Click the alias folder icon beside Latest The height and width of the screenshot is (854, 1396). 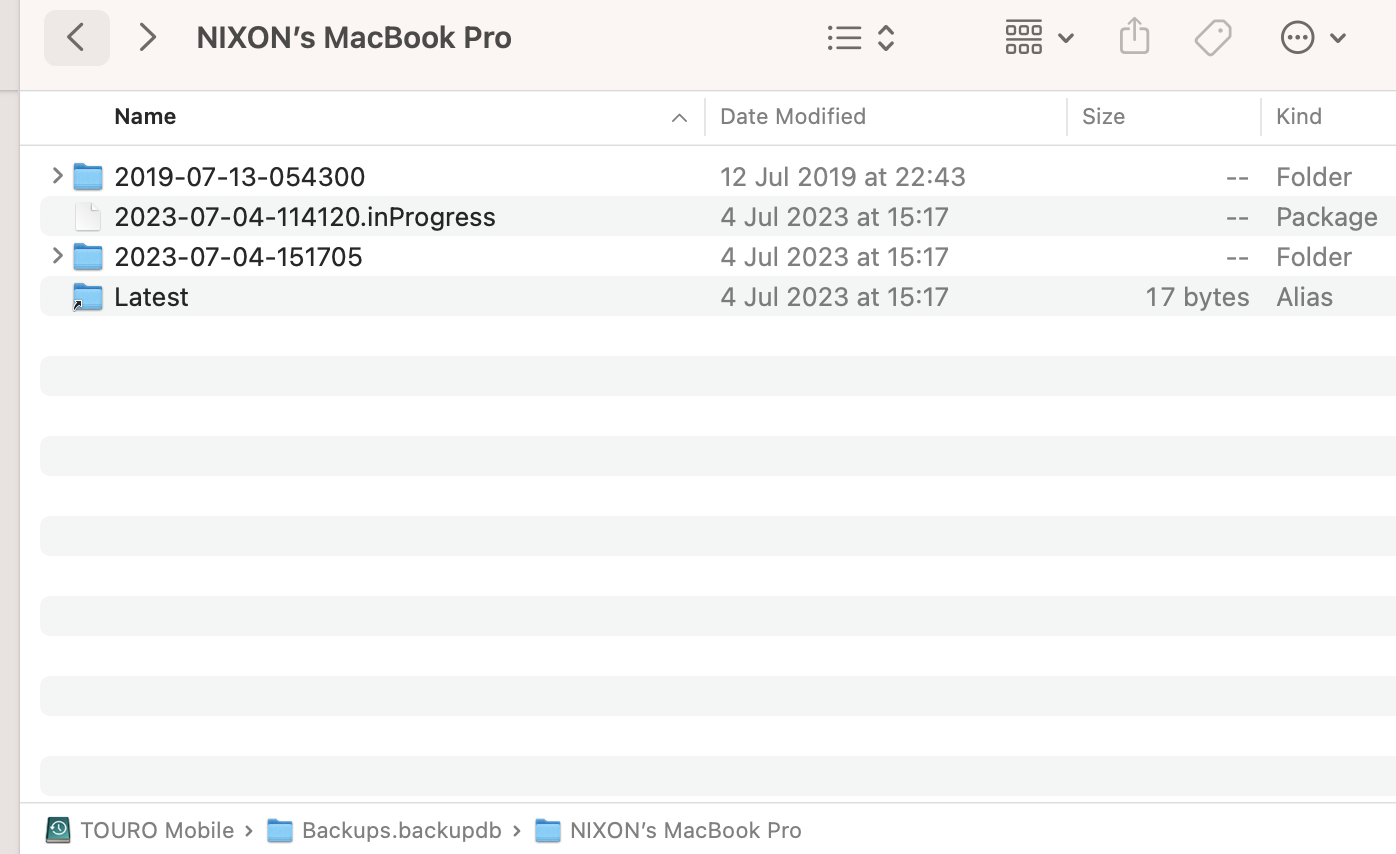pyautogui.click(x=88, y=296)
